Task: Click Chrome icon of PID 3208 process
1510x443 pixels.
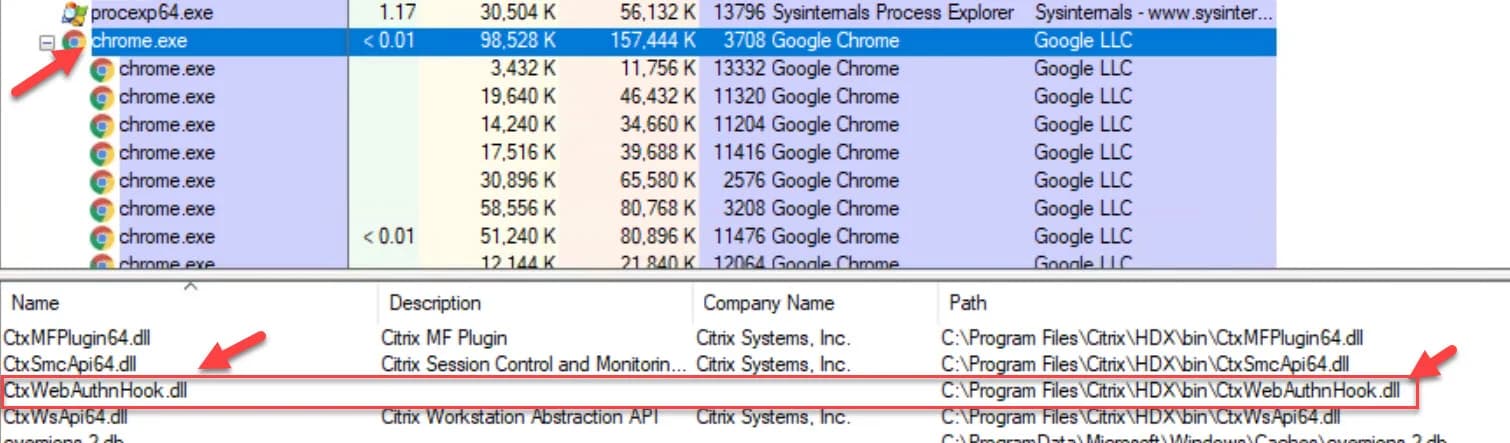Action: pos(101,210)
